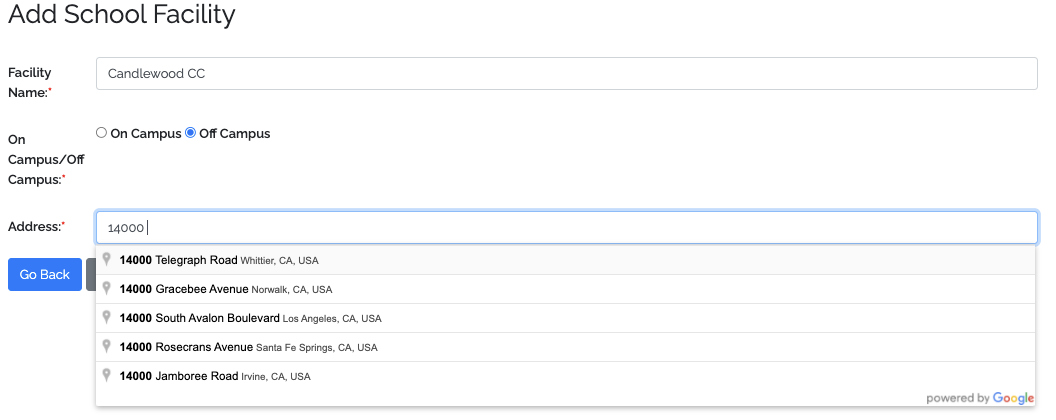Click the pin icon beside Rosecrans Avenue
This screenshot has width=1056, height=420.
pyautogui.click(x=107, y=347)
